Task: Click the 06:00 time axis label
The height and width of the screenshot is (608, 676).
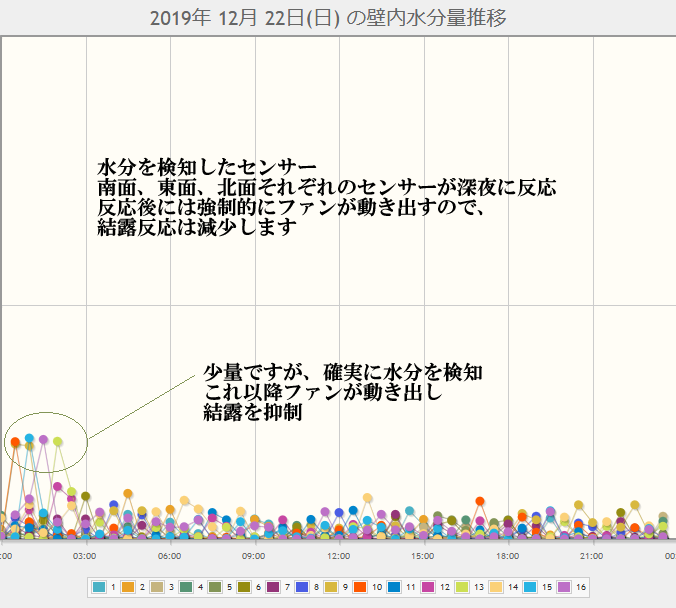Action: 169,556
